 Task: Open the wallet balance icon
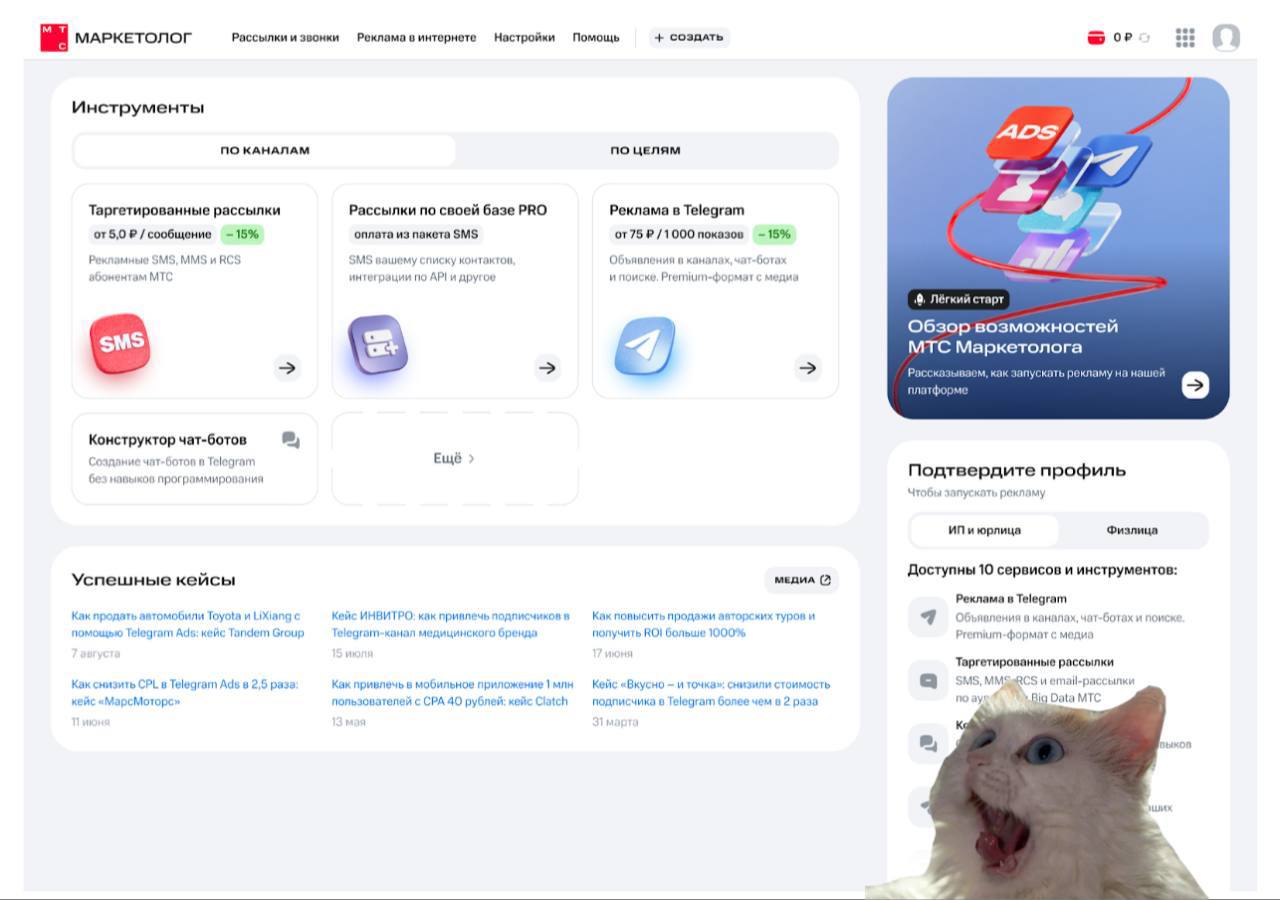click(x=1096, y=38)
